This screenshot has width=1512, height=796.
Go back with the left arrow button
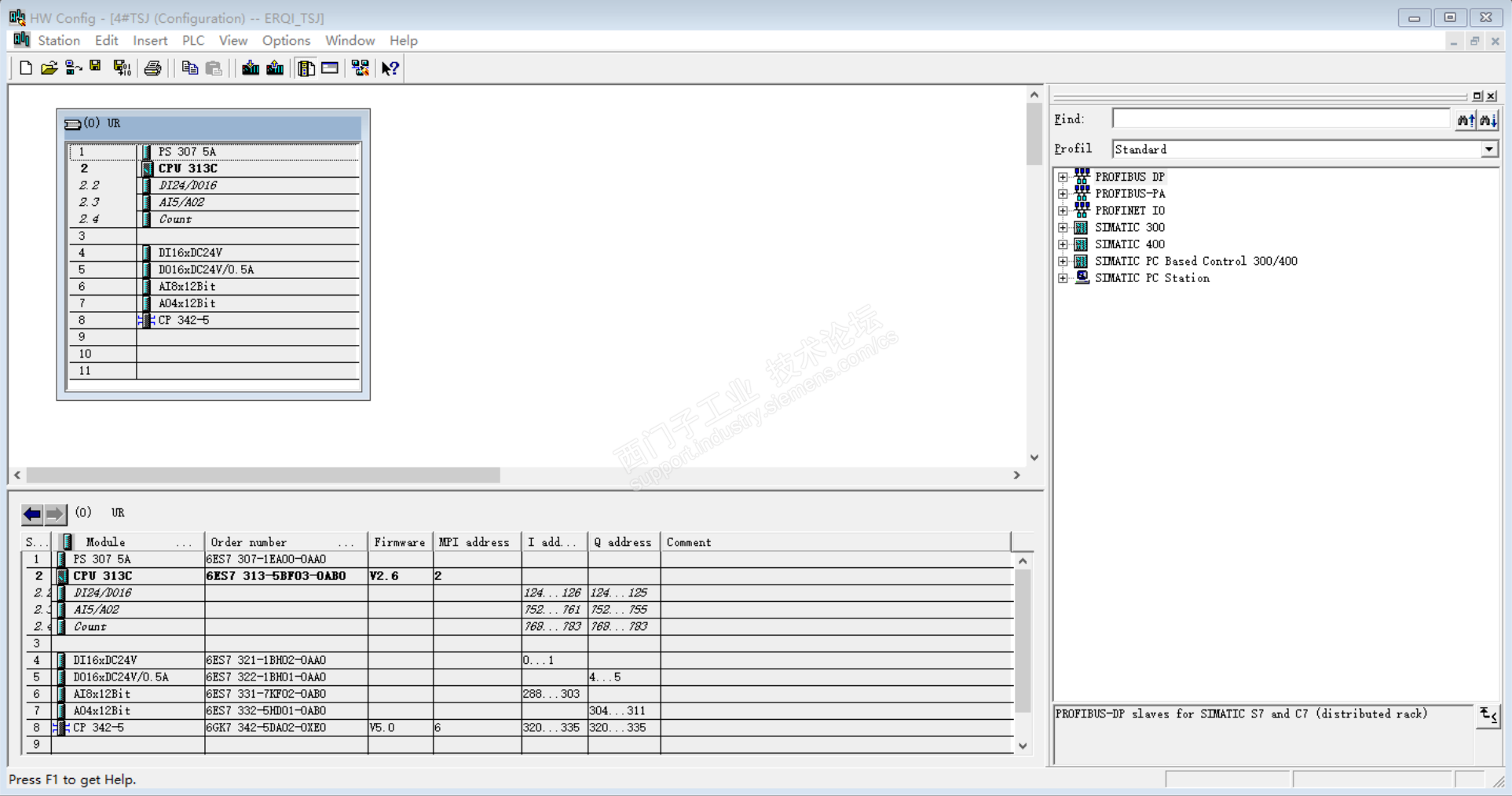coord(32,514)
